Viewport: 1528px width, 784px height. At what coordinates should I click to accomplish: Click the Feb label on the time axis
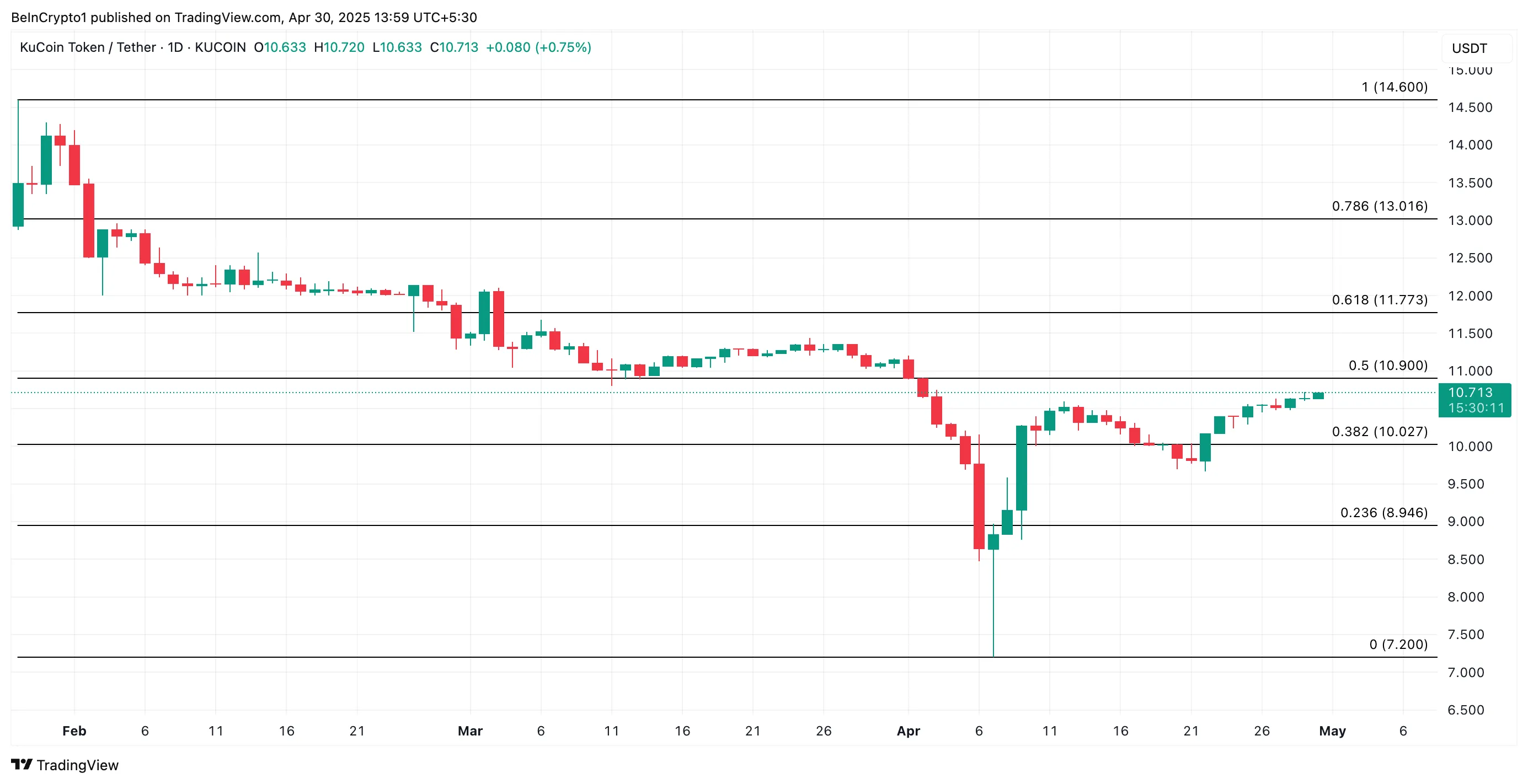pos(74,731)
